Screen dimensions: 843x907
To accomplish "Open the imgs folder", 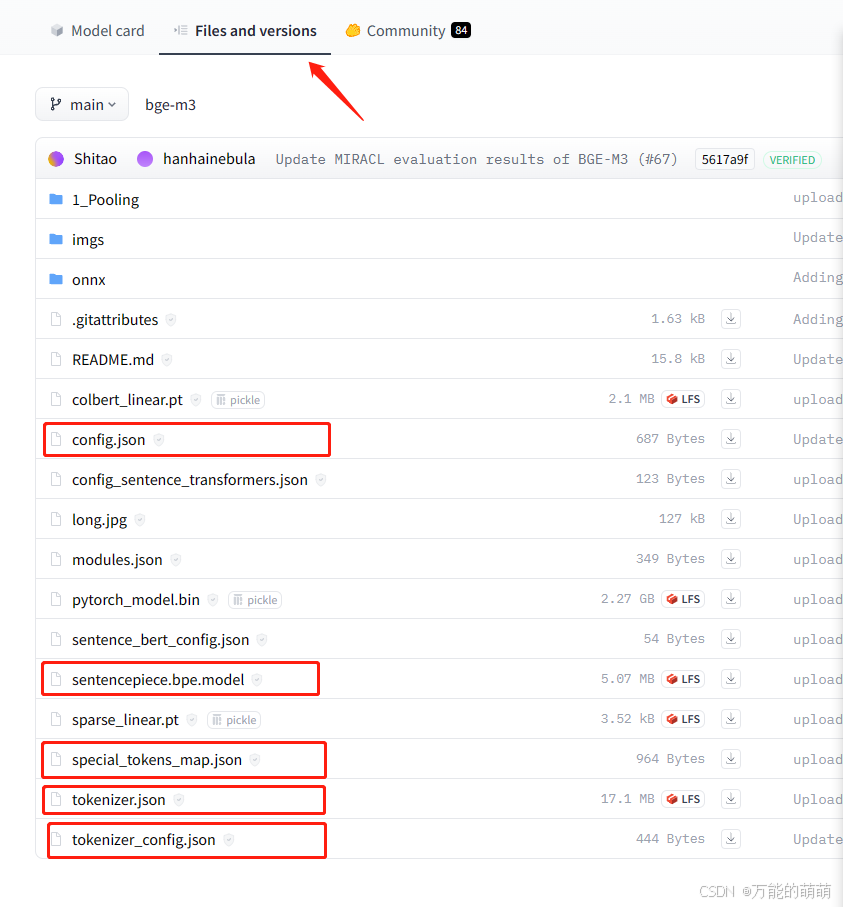I will pos(88,239).
